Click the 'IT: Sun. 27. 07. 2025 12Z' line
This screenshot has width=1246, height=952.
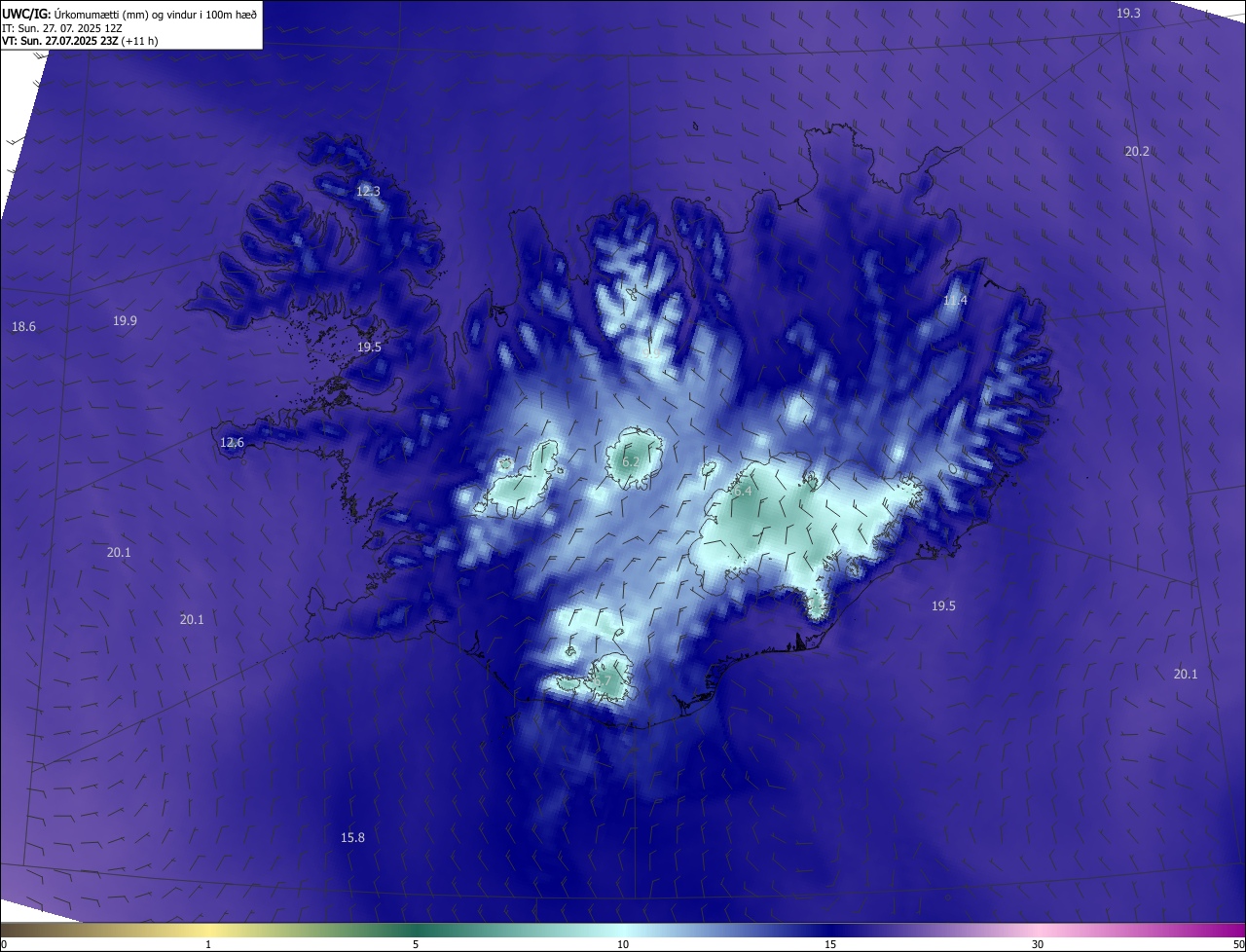pos(62,27)
